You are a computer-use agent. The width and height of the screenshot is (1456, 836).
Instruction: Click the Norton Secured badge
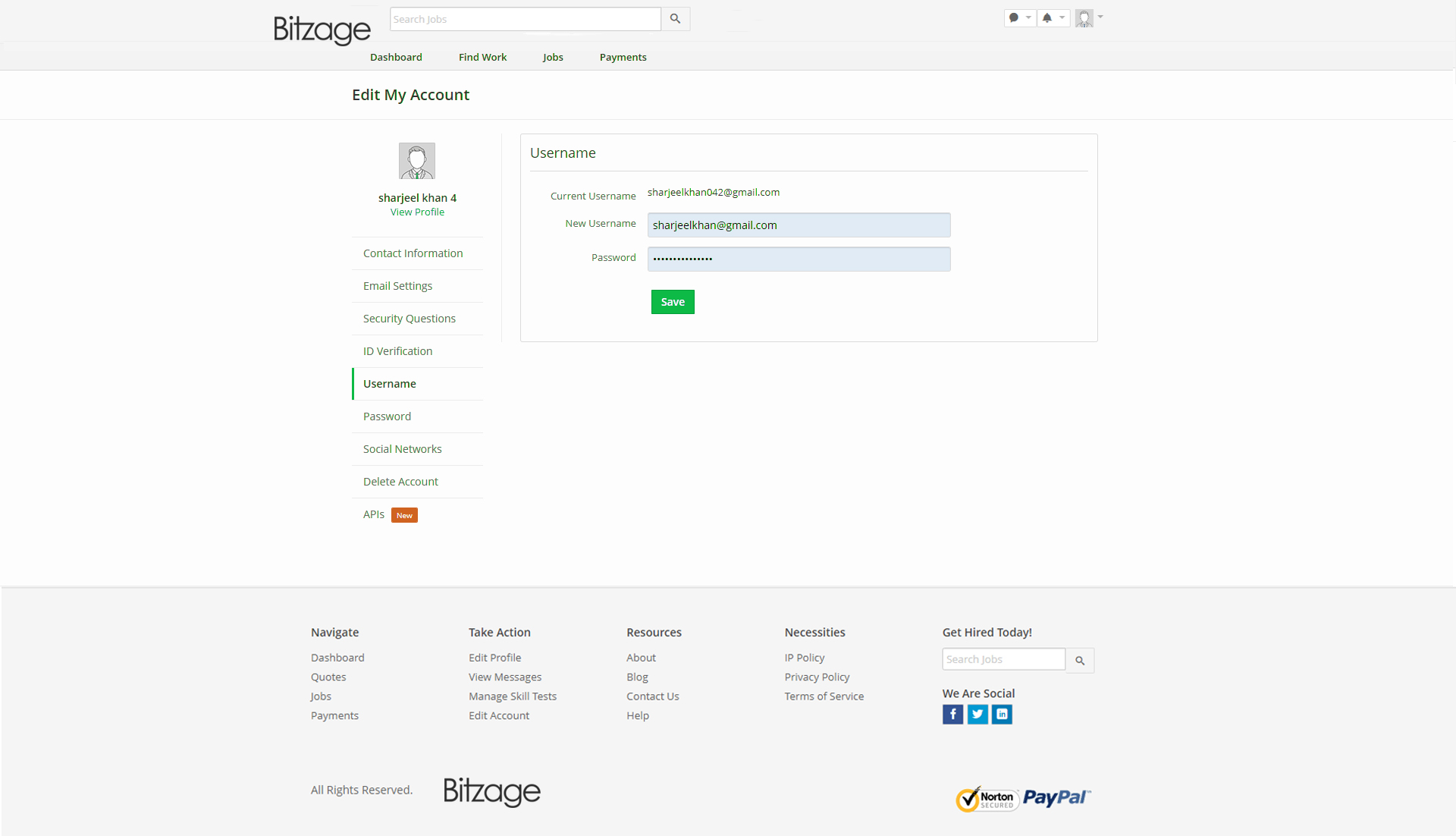point(987,799)
